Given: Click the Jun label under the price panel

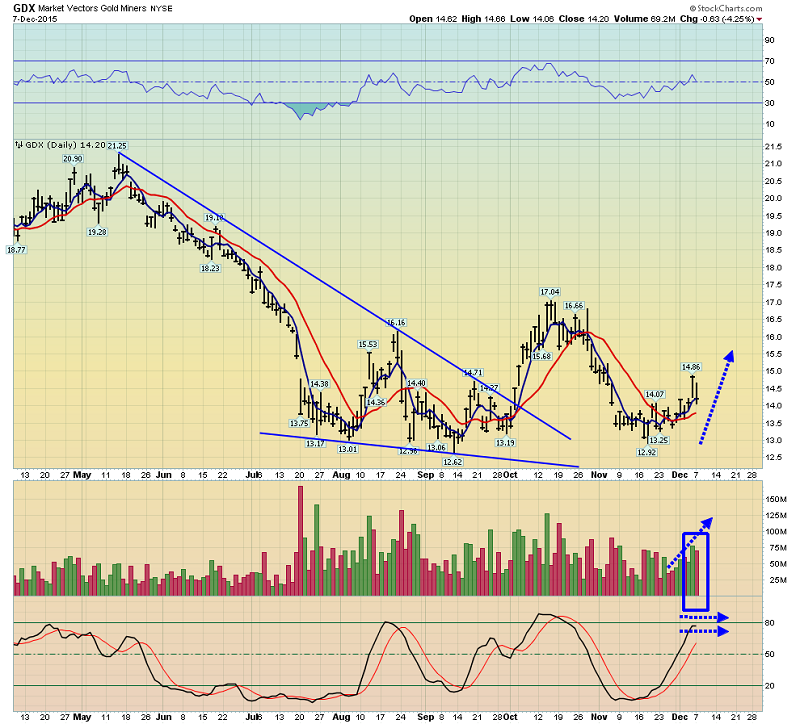Looking at the screenshot, I should [163, 475].
